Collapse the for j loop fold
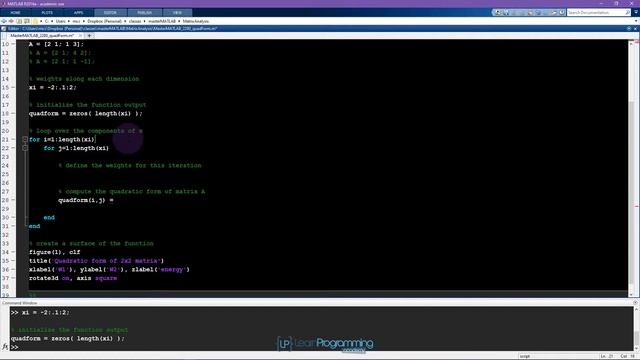 (x=25, y=148)
